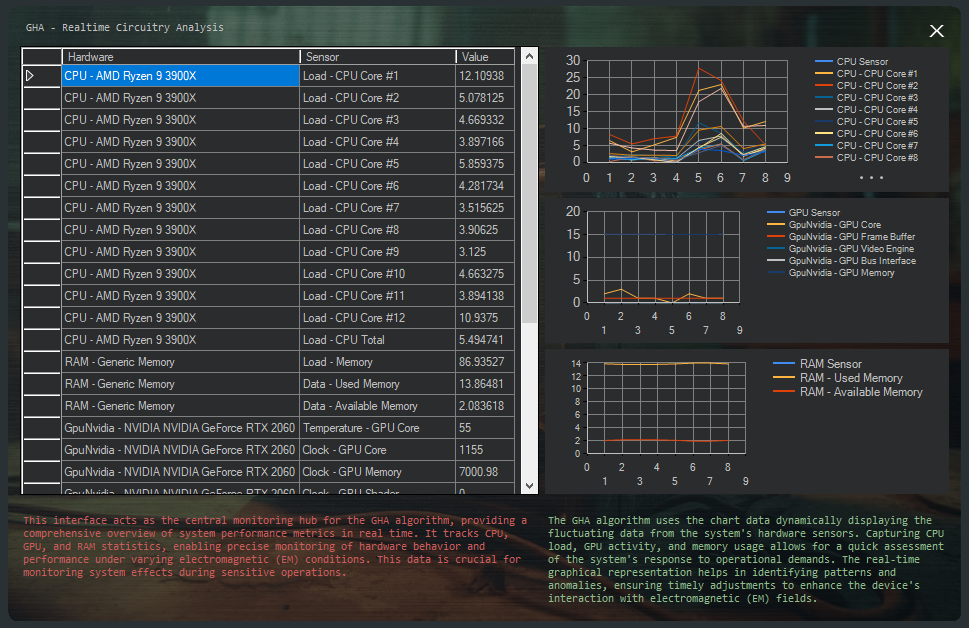Screen dimensions: 969x628
Task: Click the RAM usage line chart
Action: pos(666,408)
